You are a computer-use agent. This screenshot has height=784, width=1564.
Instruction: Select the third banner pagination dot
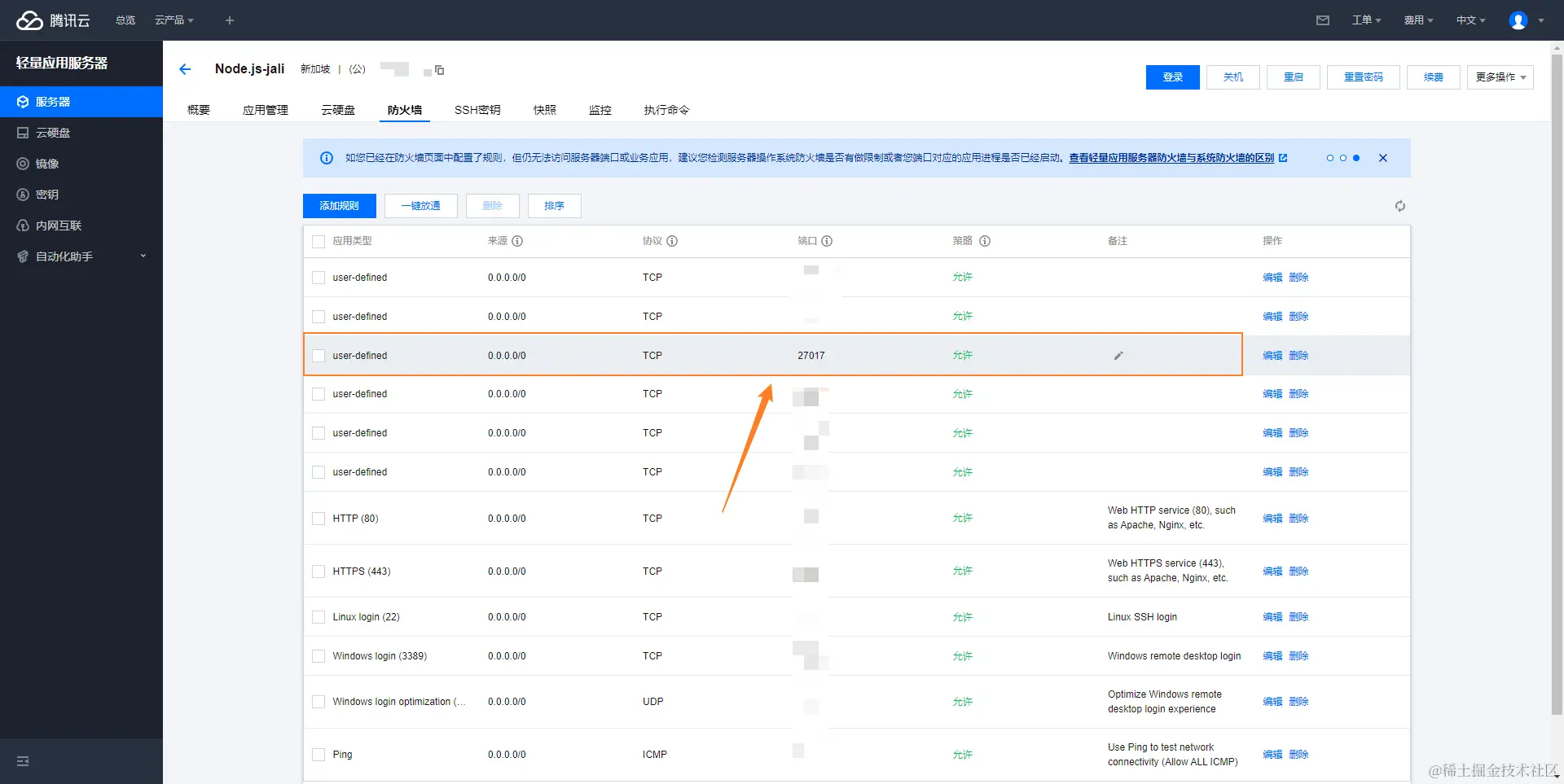[1356, 158]
